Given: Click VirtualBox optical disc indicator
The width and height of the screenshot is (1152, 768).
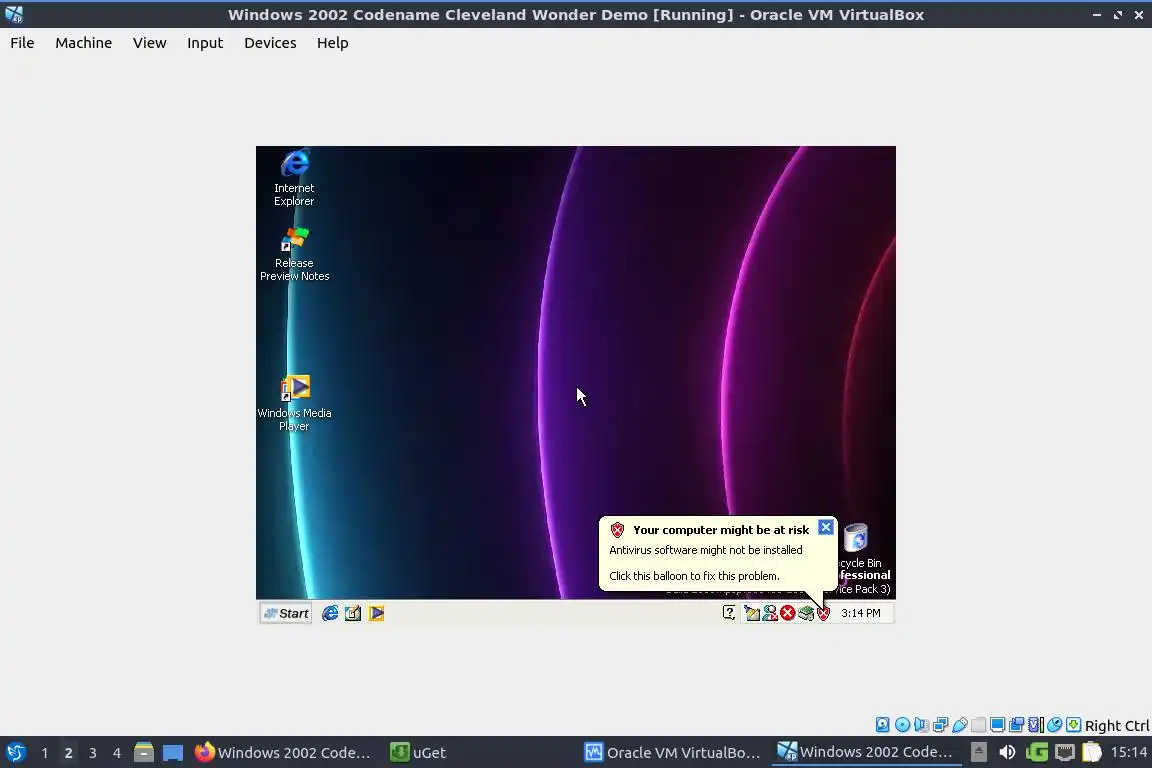Looking at the screenshot, I should tap(902, 725).
